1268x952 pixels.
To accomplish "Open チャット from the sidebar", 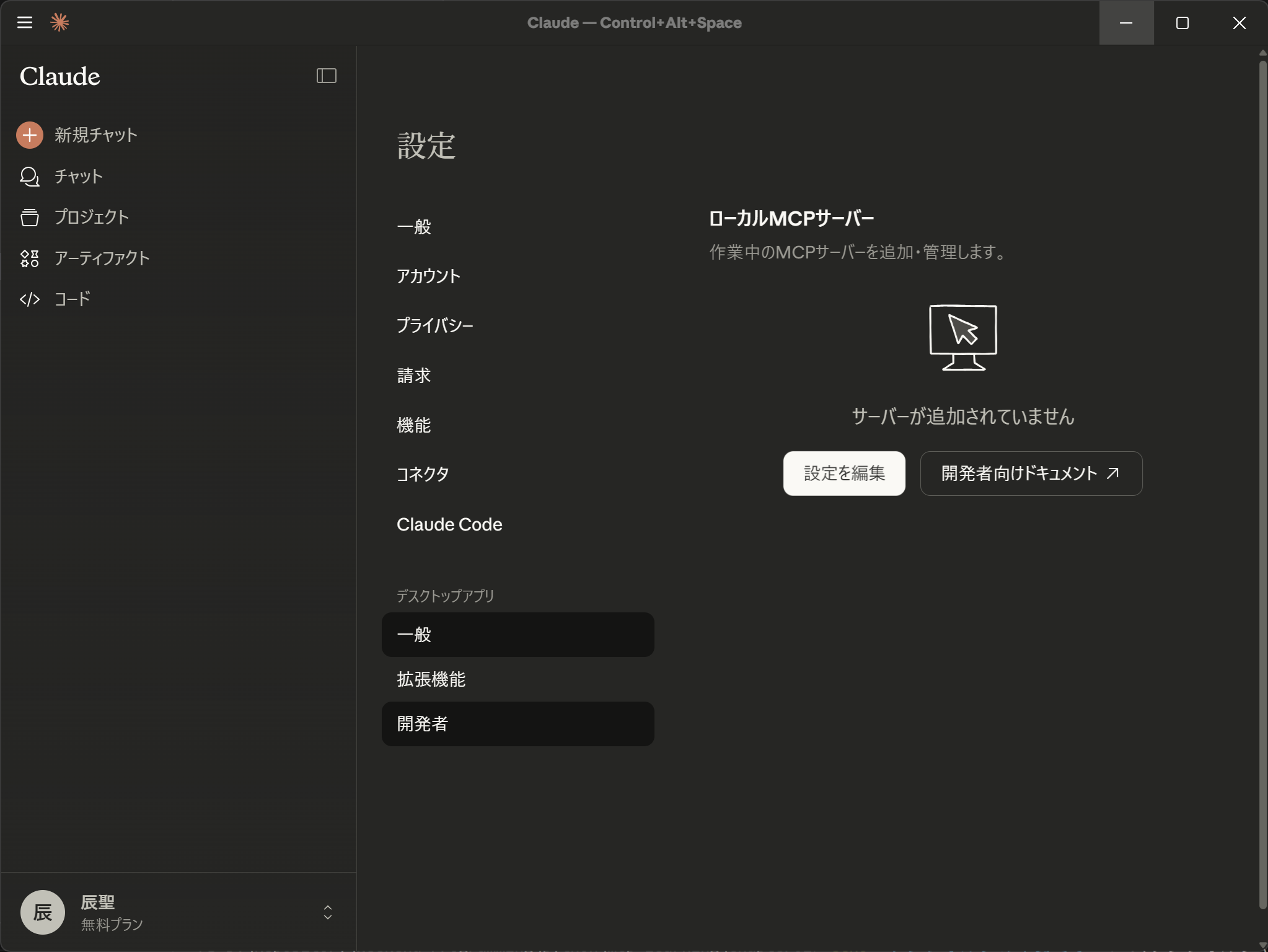I will [x=77, y=176].
